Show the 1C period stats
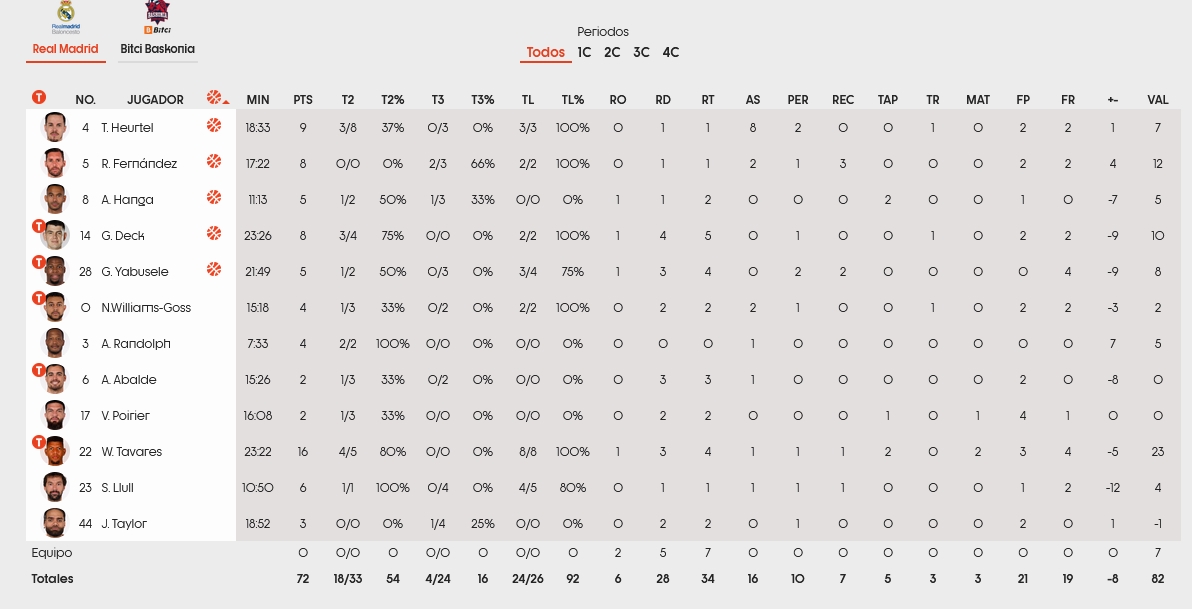The width and height of the screenshot is (1192, 609). pyautogui.click(x=584, y=53)
